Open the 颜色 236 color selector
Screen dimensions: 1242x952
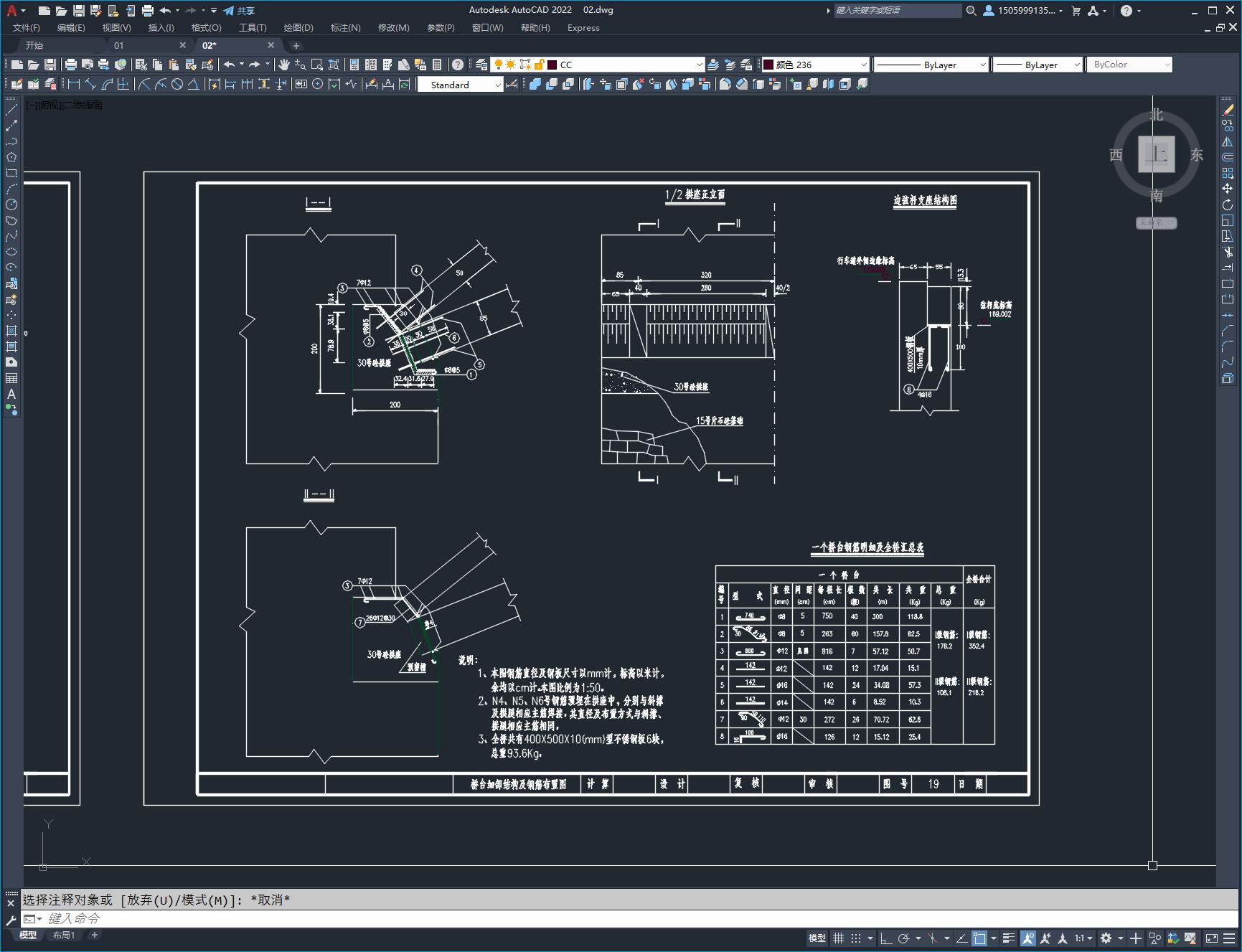815,65
